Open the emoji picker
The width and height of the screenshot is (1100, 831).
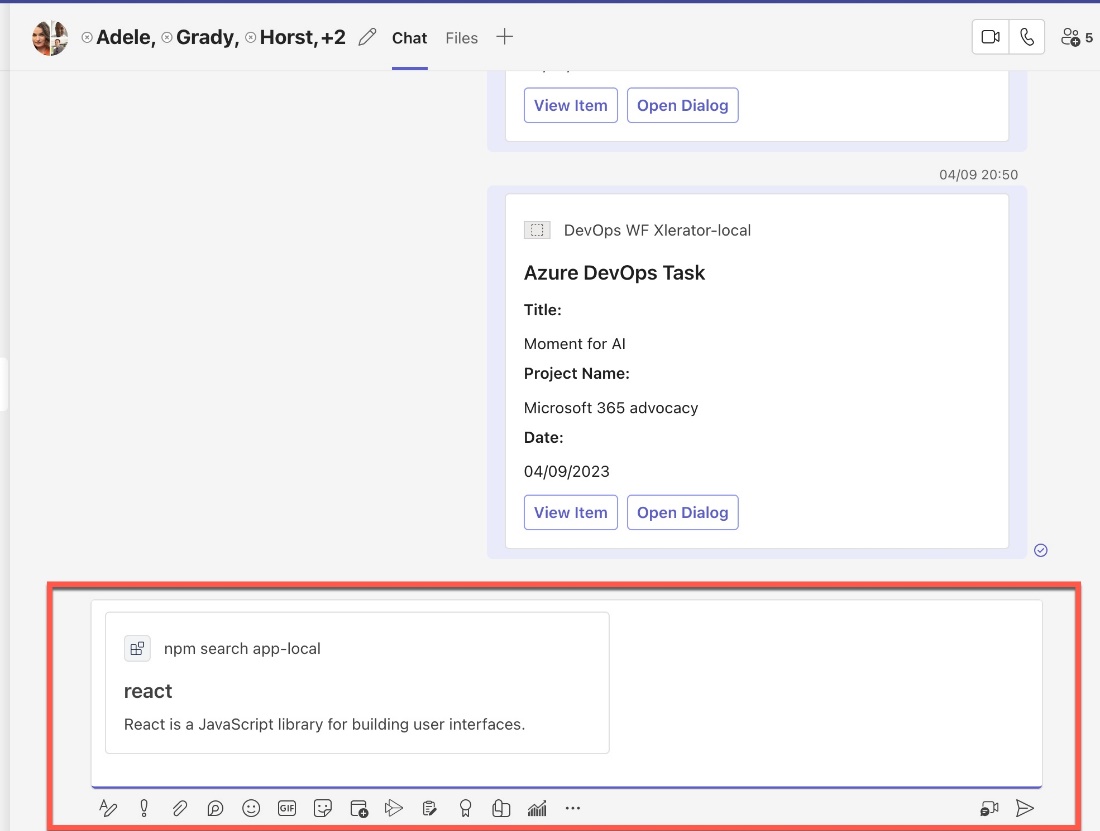click(251, 807)
